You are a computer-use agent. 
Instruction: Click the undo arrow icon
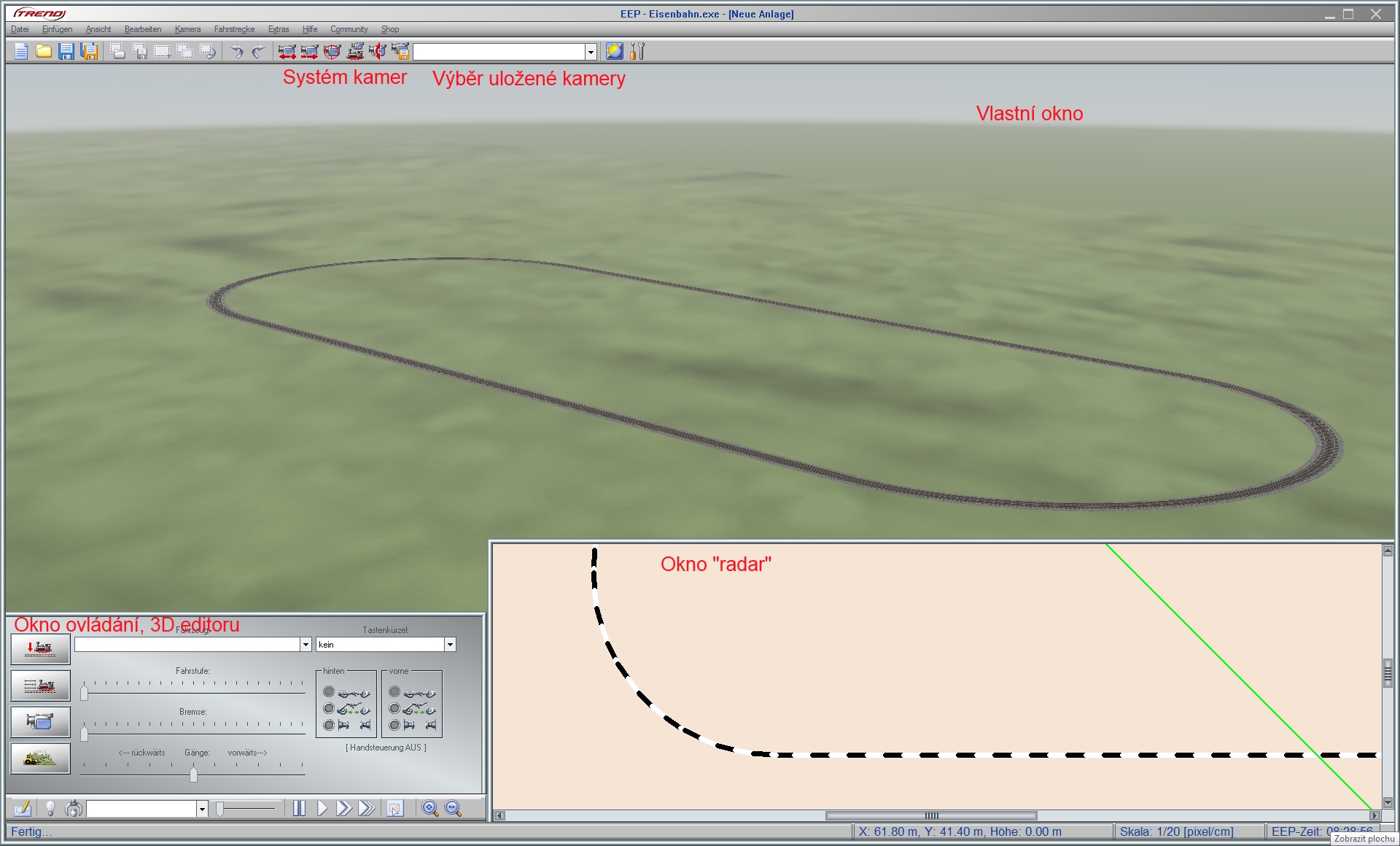click(236, 51)
